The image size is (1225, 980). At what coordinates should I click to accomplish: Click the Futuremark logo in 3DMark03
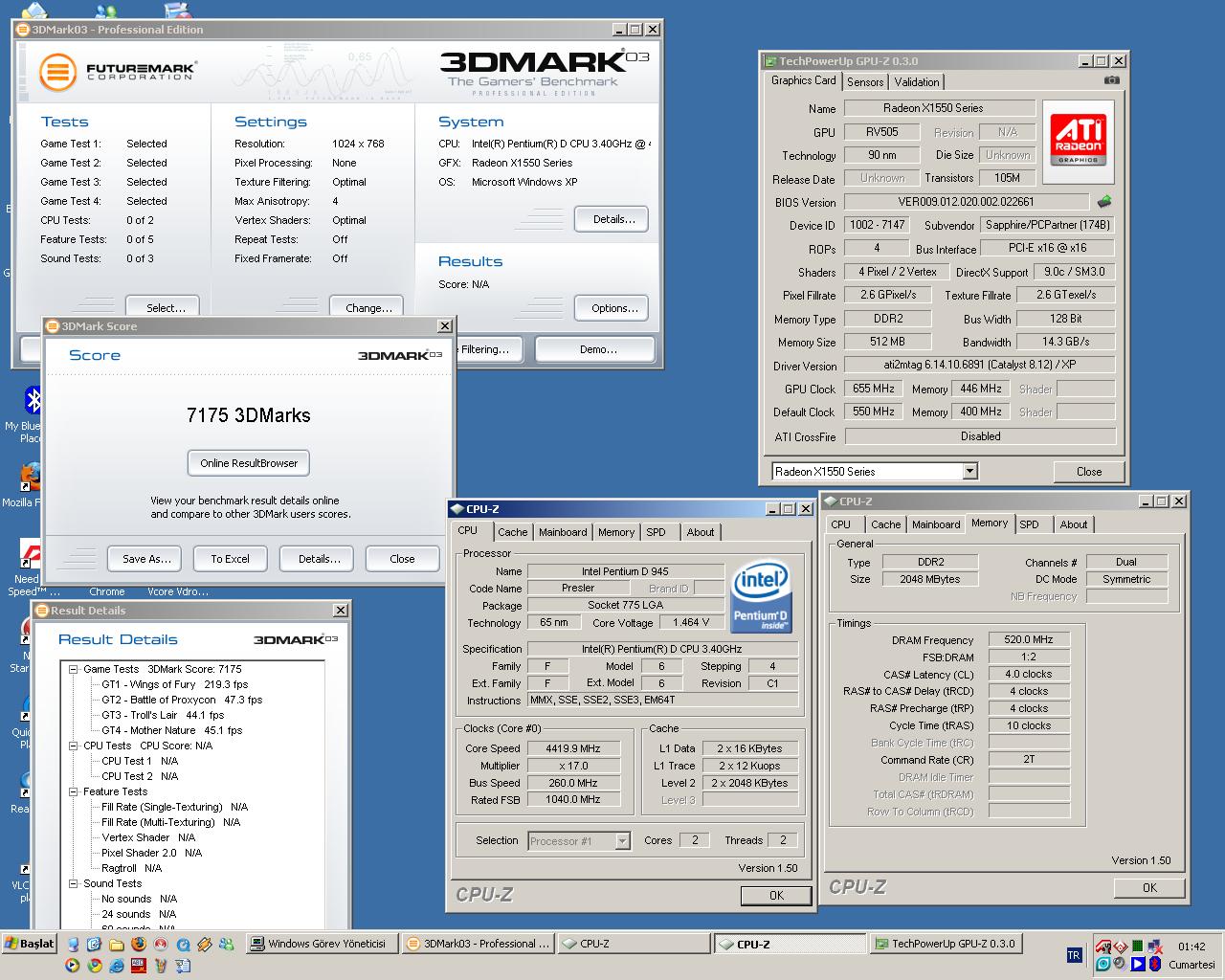point(117,71)
